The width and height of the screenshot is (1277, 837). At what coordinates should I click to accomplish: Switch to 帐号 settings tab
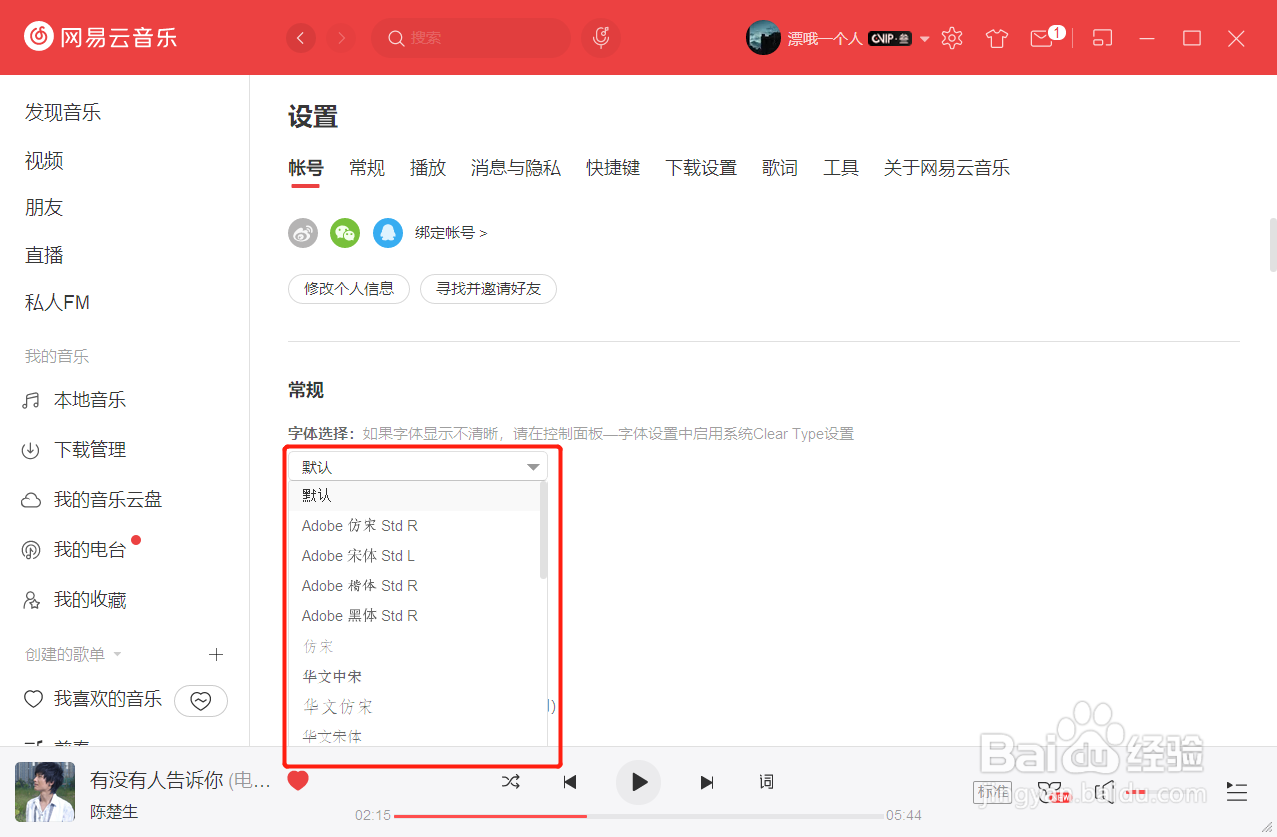(x=305, y=168)
